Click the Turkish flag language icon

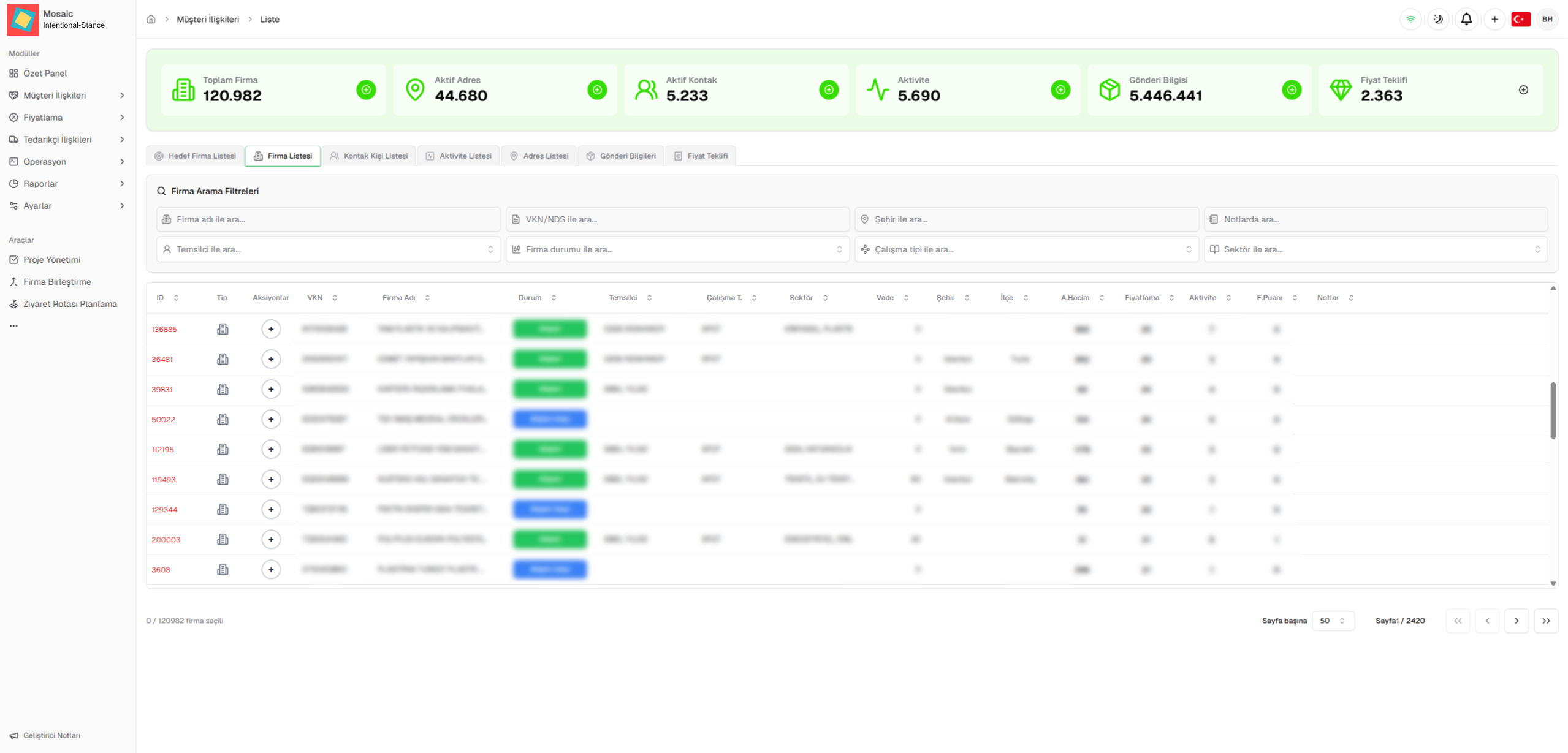[x=1520, y=19]
